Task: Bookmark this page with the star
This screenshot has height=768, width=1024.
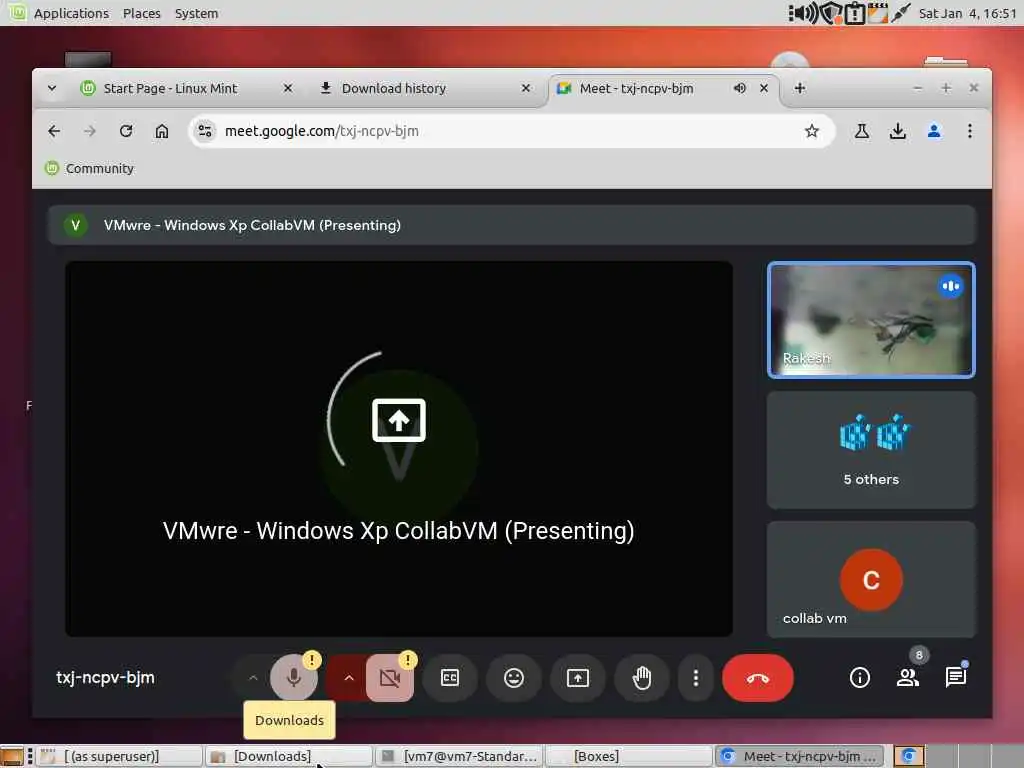Action: pos(812,131)
